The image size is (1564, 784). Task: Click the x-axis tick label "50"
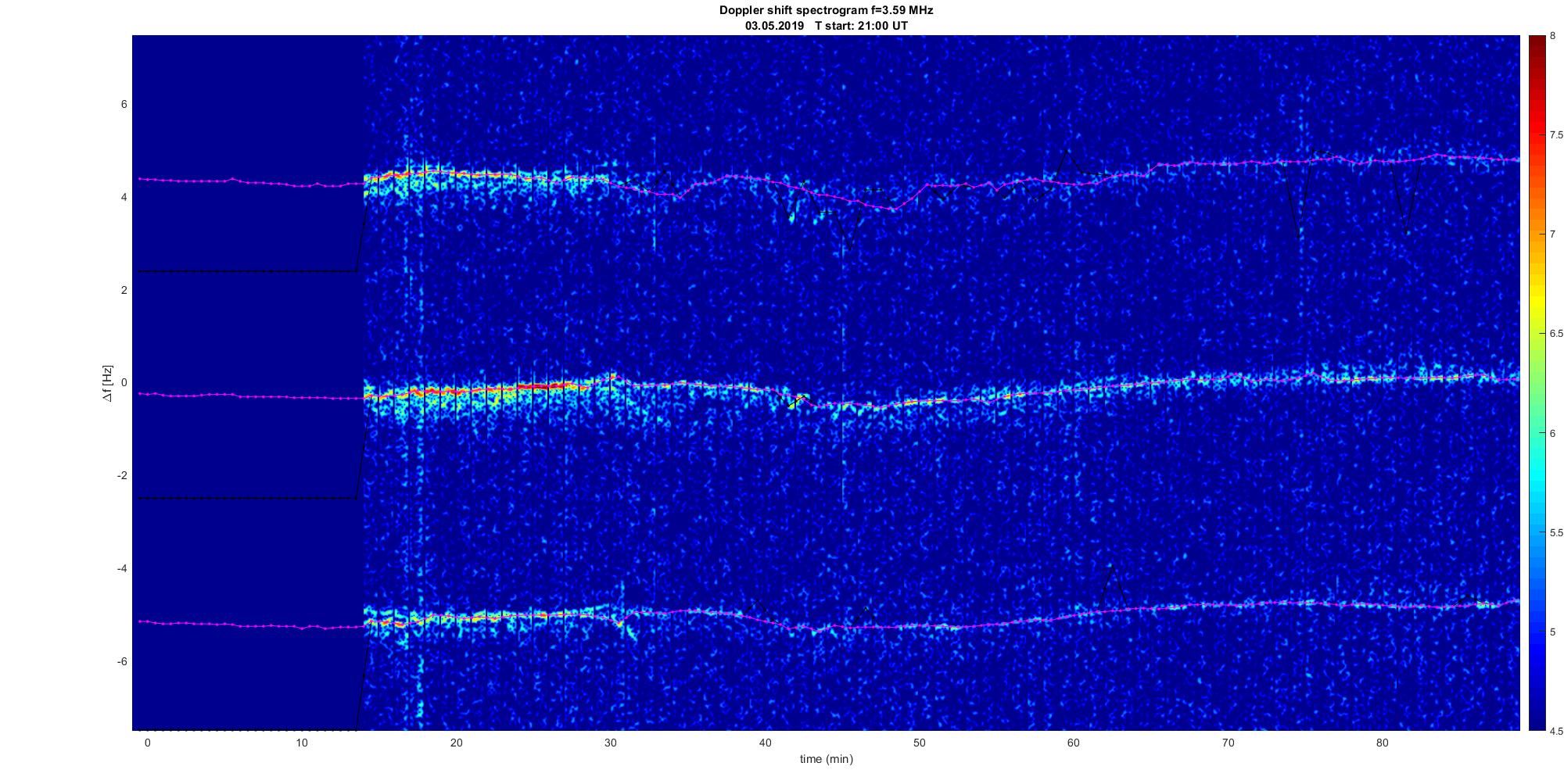click(x=919, y=743)
